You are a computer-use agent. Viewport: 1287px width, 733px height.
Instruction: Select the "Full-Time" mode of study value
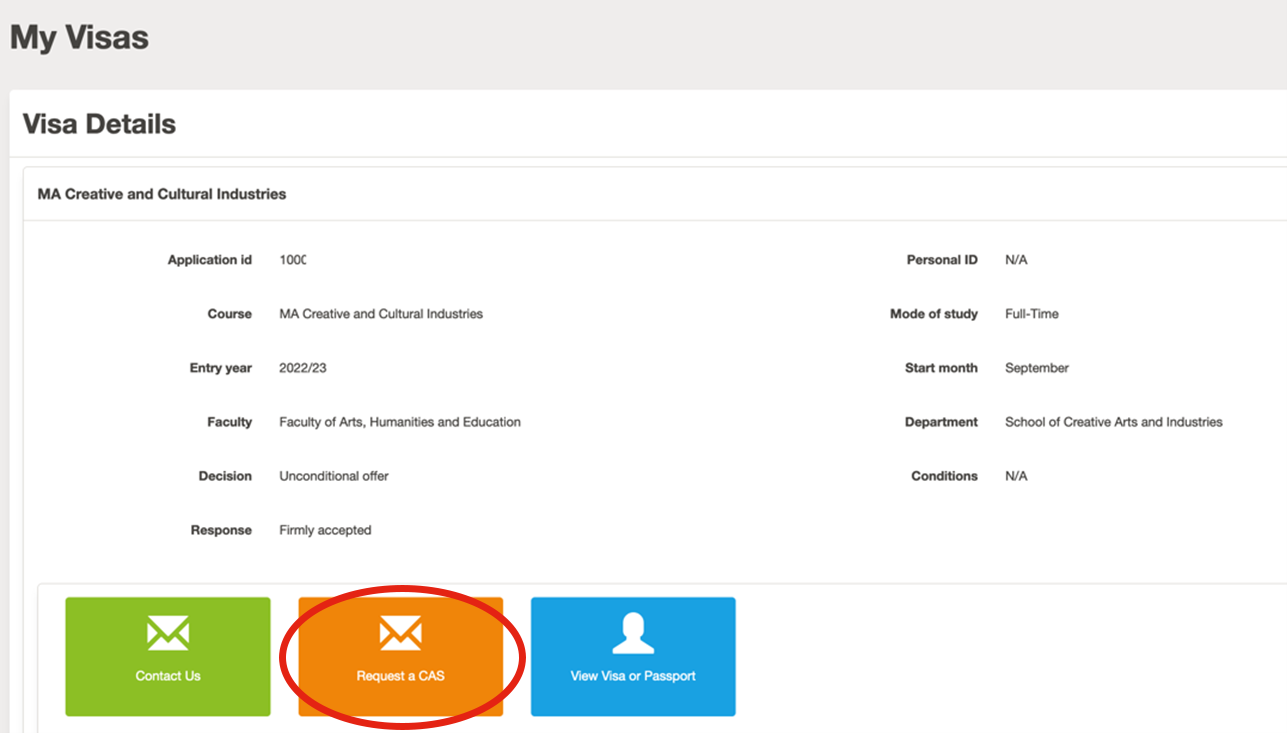click(x=1032, y=314)
